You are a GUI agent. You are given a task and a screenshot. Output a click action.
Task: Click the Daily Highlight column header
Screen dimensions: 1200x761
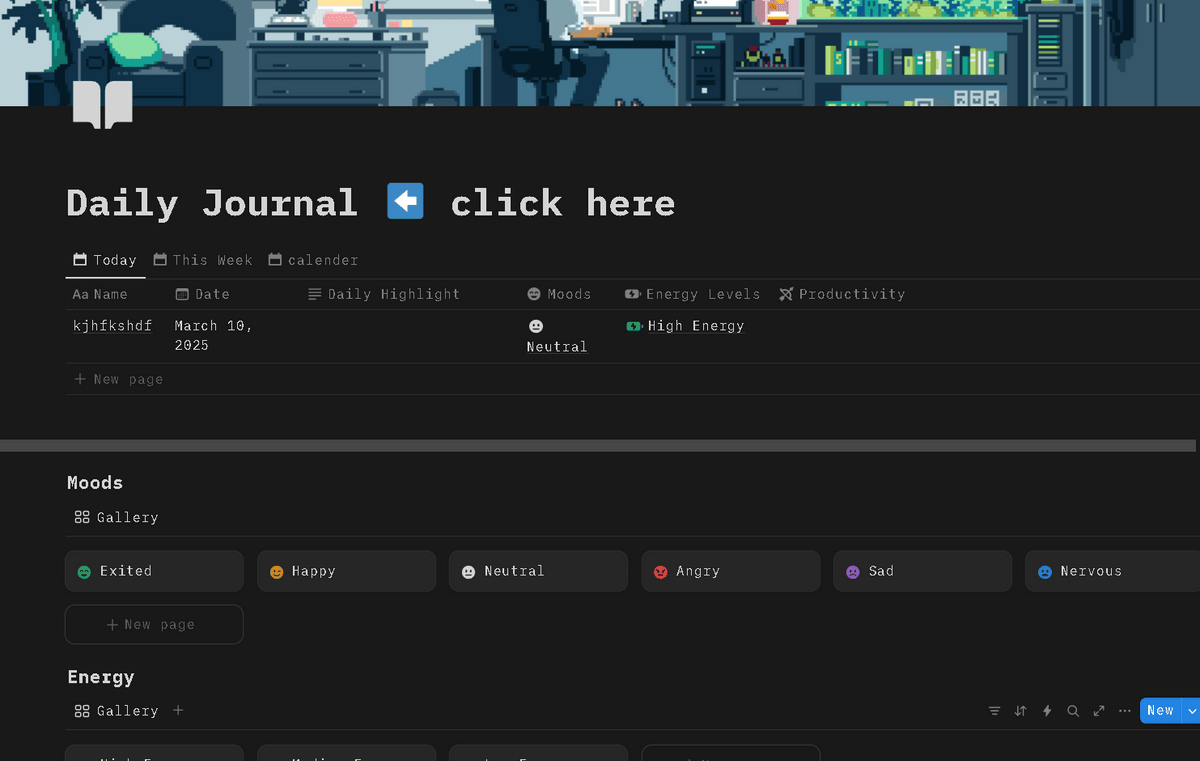[384, 294]
